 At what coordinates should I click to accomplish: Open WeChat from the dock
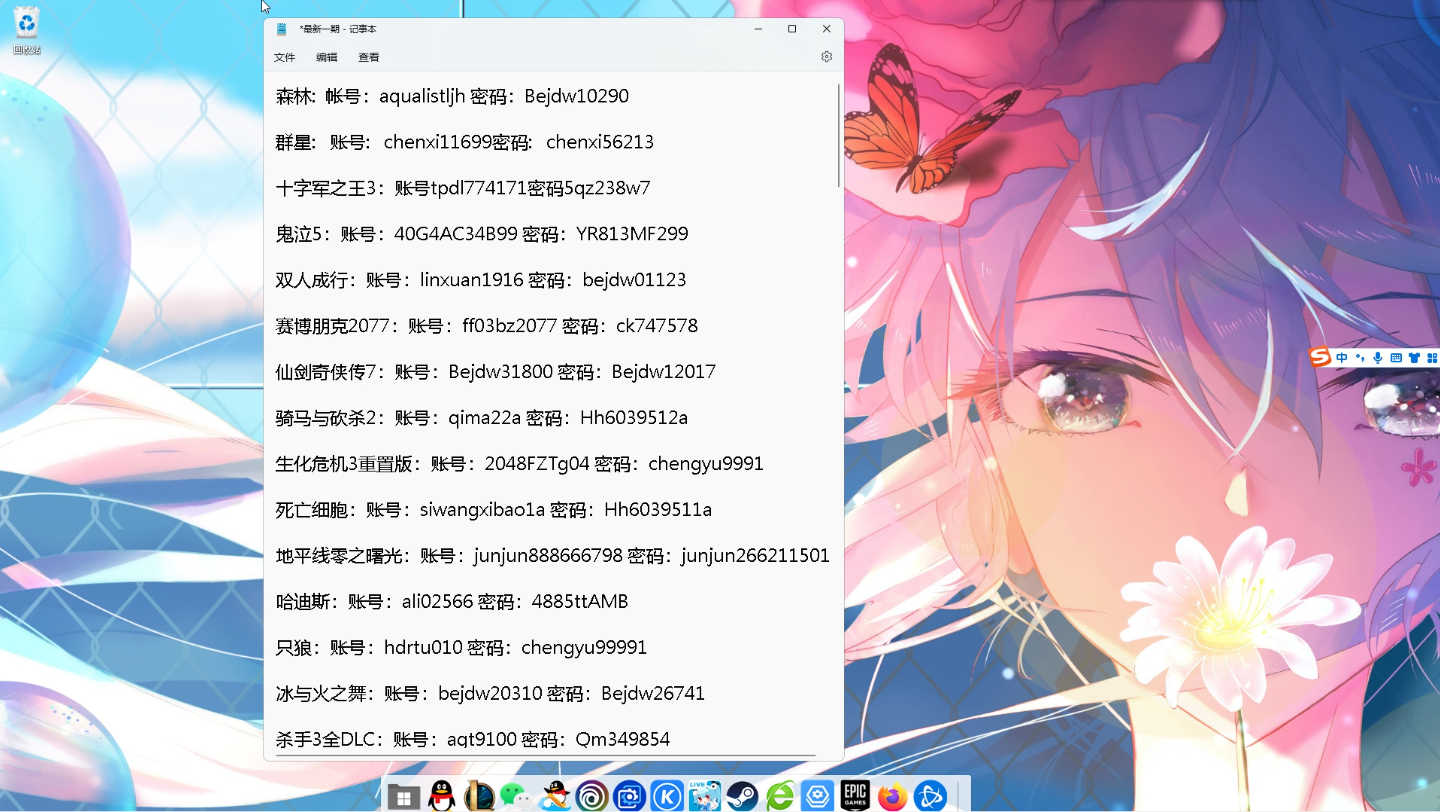[516, 796]
